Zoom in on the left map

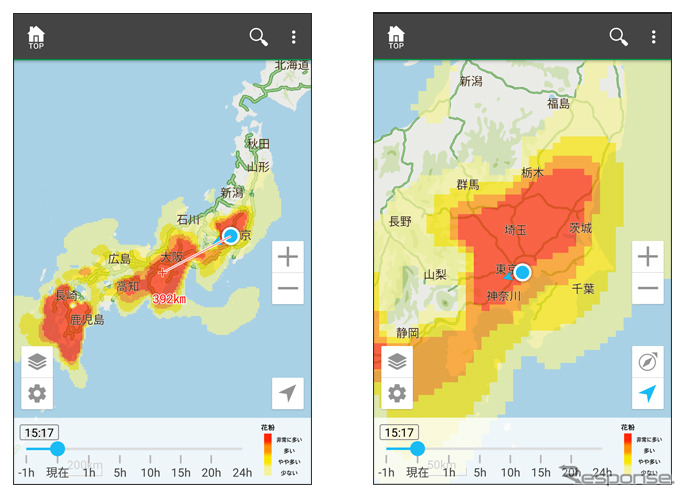(288, 257)
